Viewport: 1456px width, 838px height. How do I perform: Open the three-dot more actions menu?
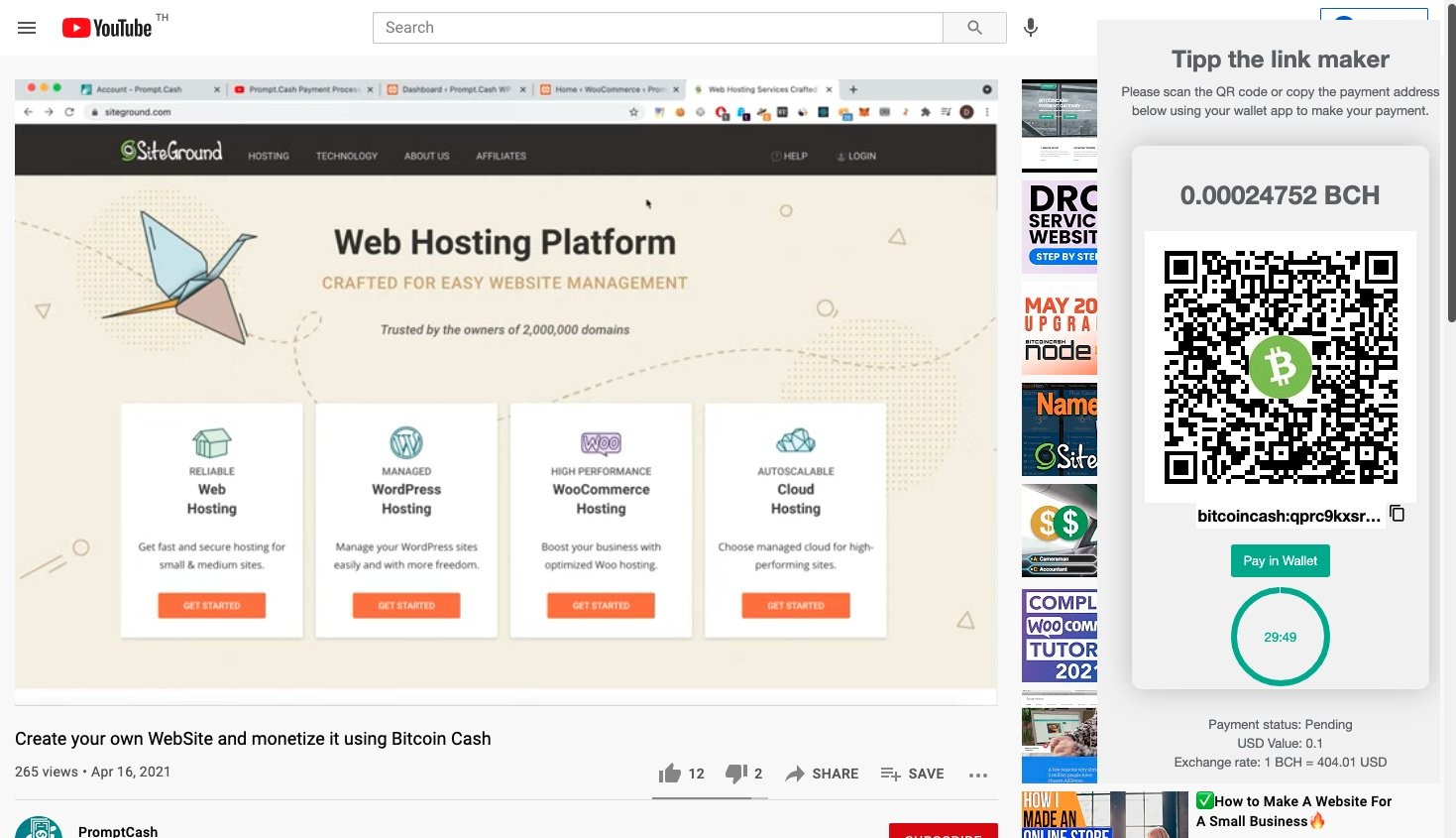(x=978, y=775)
